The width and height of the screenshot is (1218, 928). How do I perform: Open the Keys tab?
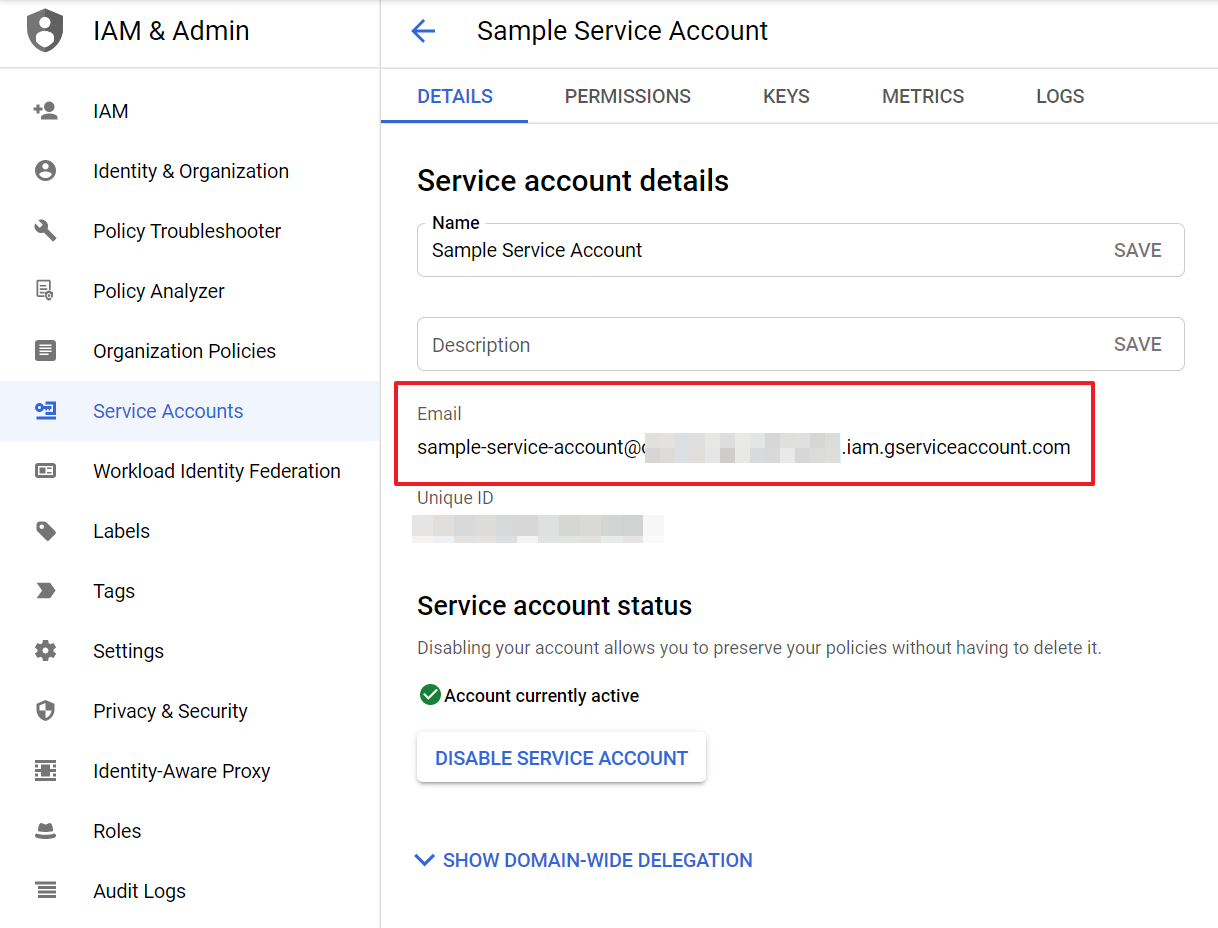(786, 97)
